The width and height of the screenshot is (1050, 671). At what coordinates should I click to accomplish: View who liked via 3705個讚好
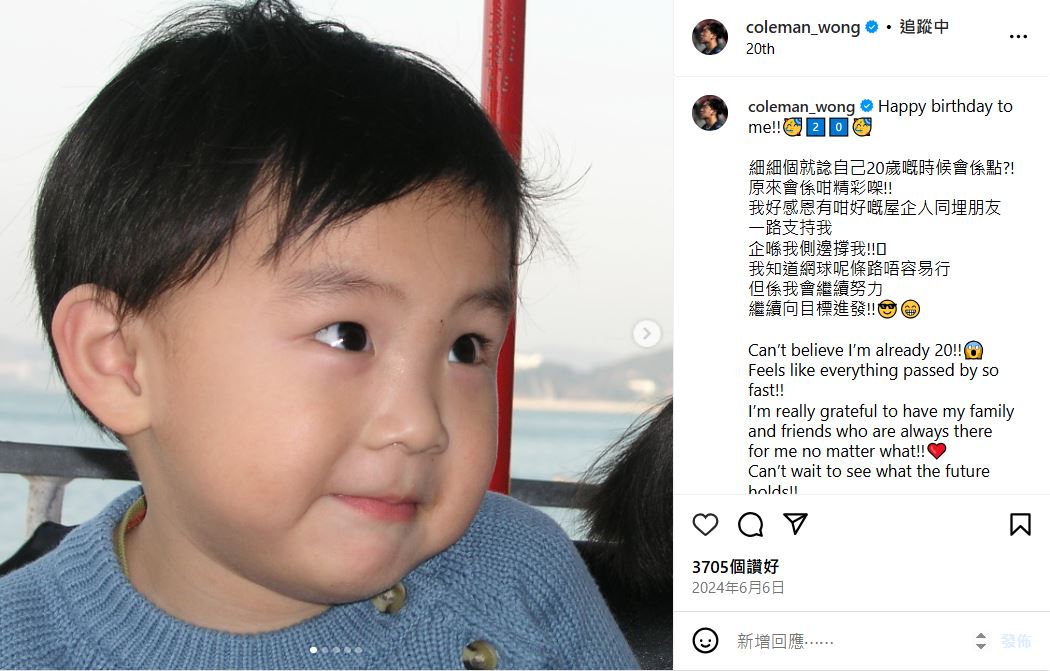click(735, 567)
